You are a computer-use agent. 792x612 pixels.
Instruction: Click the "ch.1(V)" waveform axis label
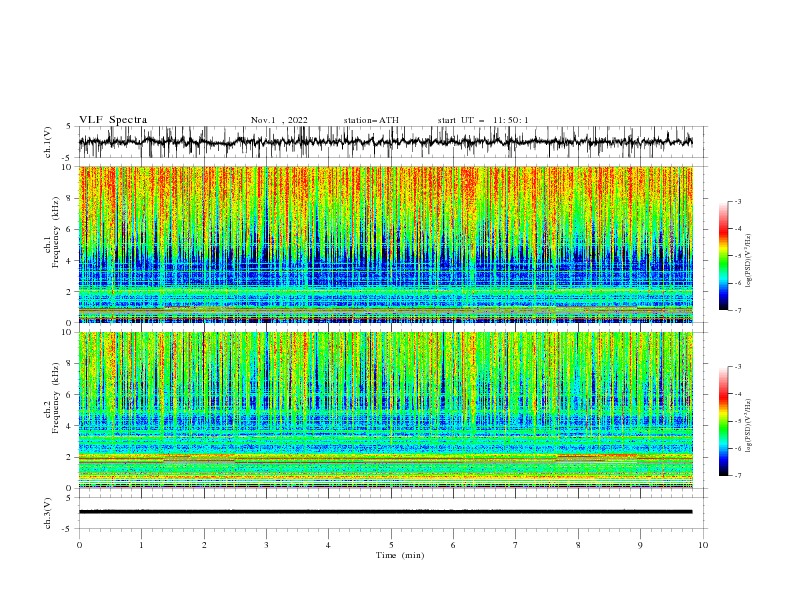pyautogui.click(x=48, y=142)
